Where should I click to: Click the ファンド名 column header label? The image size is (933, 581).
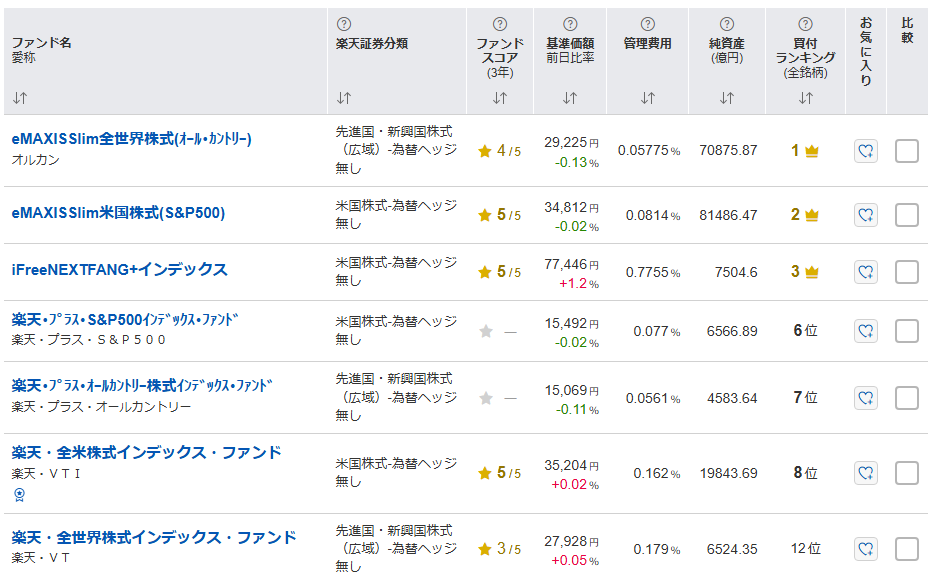tap(42, 43)
